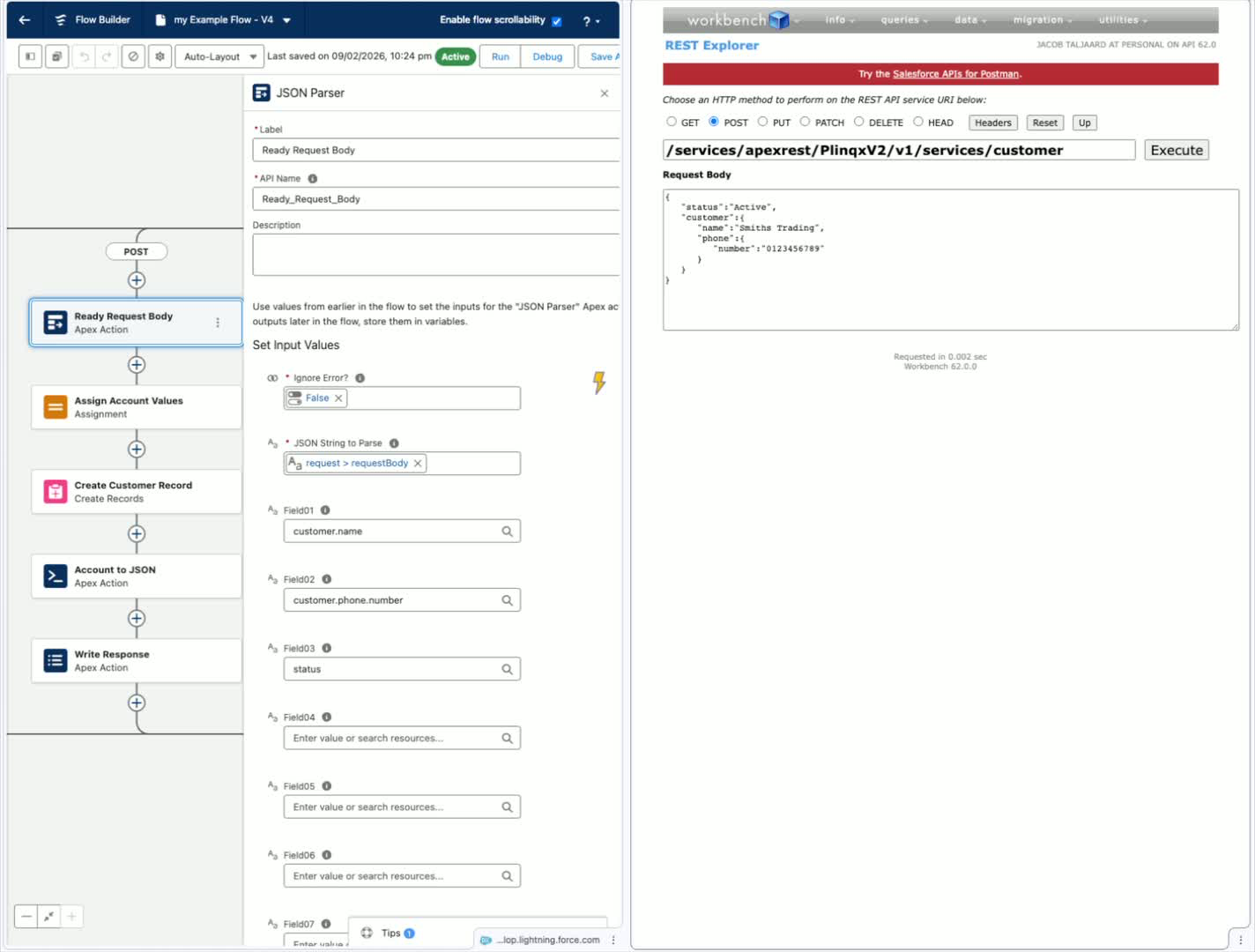Select the HEAD HTTP method
Viewport: 1255px width, 952px height.
pos(918,122)
